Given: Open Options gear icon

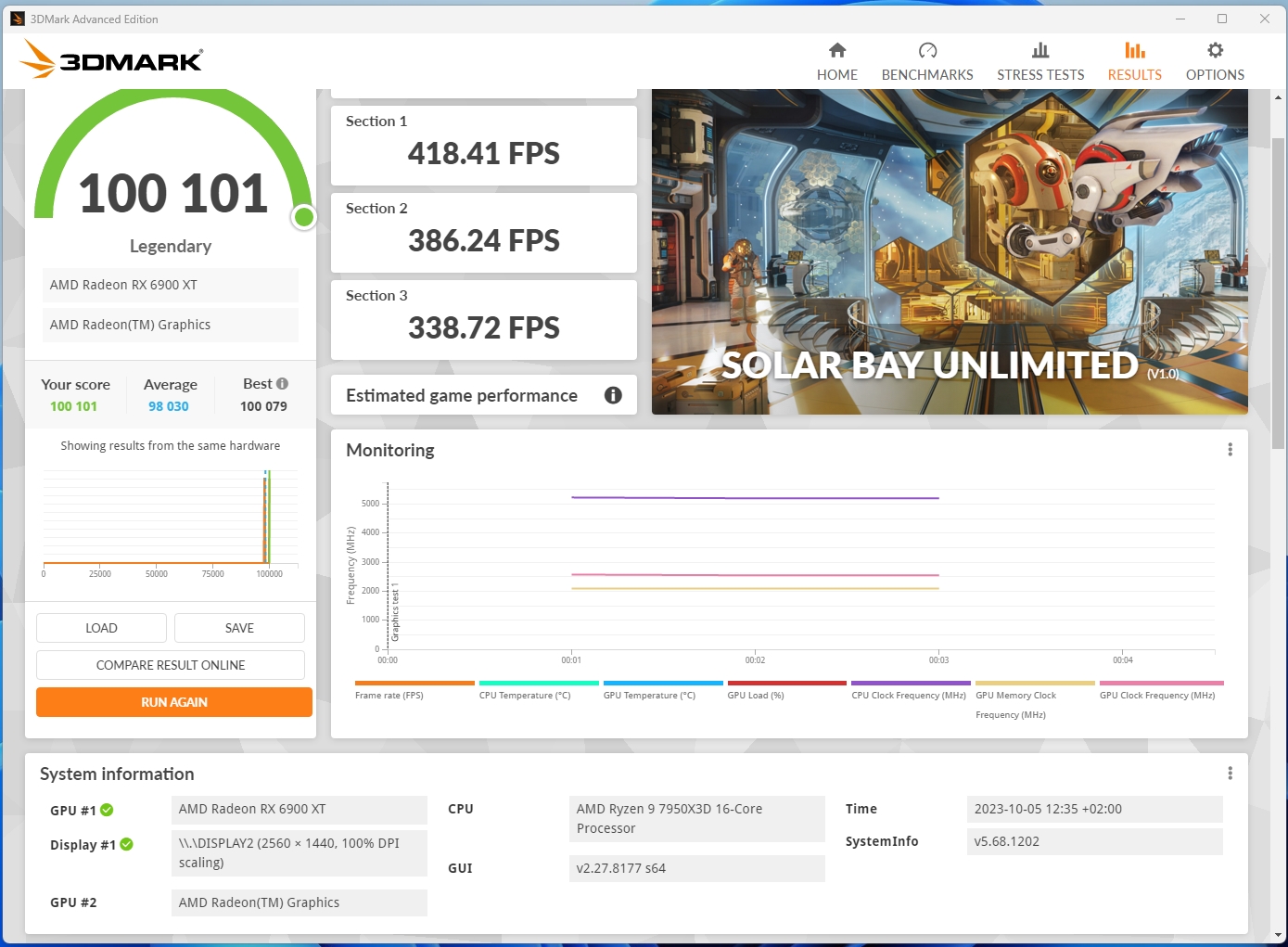Looking at the screenshot, I should [x=1215, y=50].
